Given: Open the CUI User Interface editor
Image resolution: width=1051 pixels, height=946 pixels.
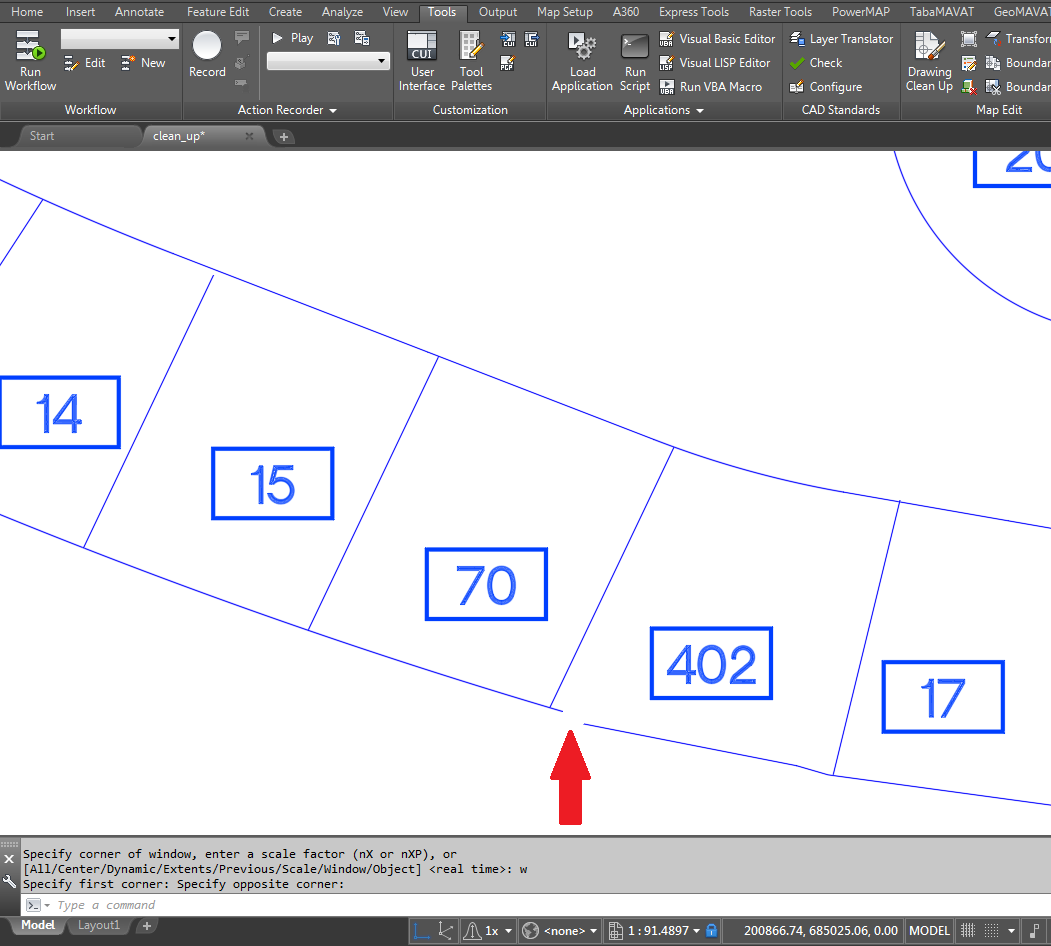Looking at the screenshot, I should (422, 61).
